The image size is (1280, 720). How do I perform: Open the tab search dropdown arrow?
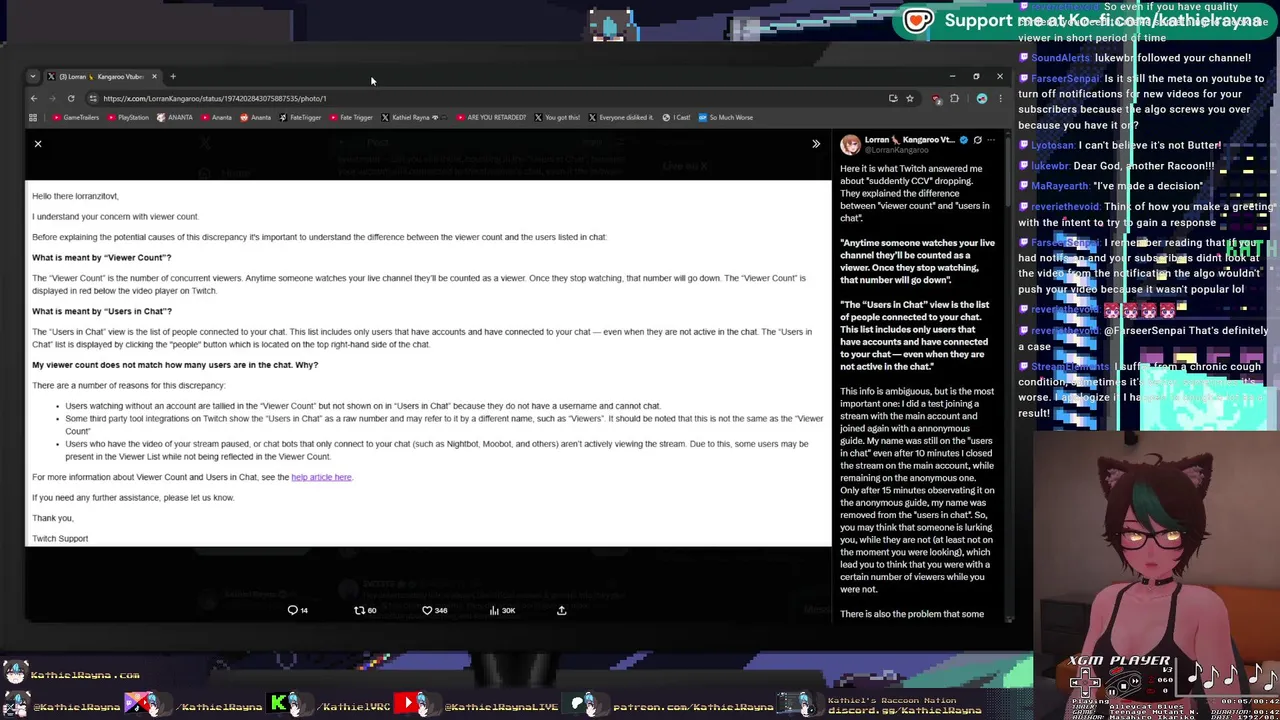[x=33, y=76]
